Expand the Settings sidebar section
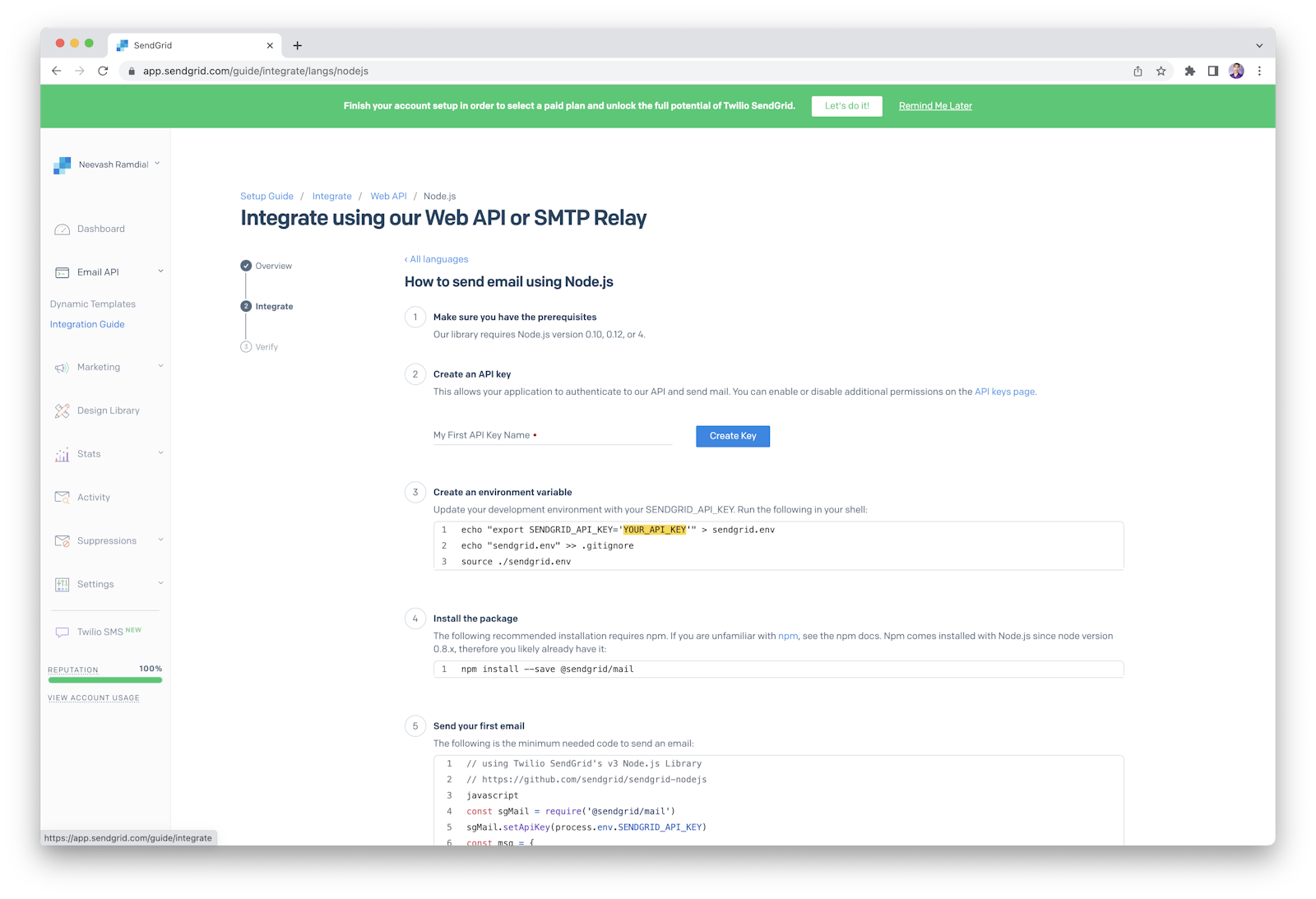Screen dimensions: 1316x899 click(x=160, y=584)
